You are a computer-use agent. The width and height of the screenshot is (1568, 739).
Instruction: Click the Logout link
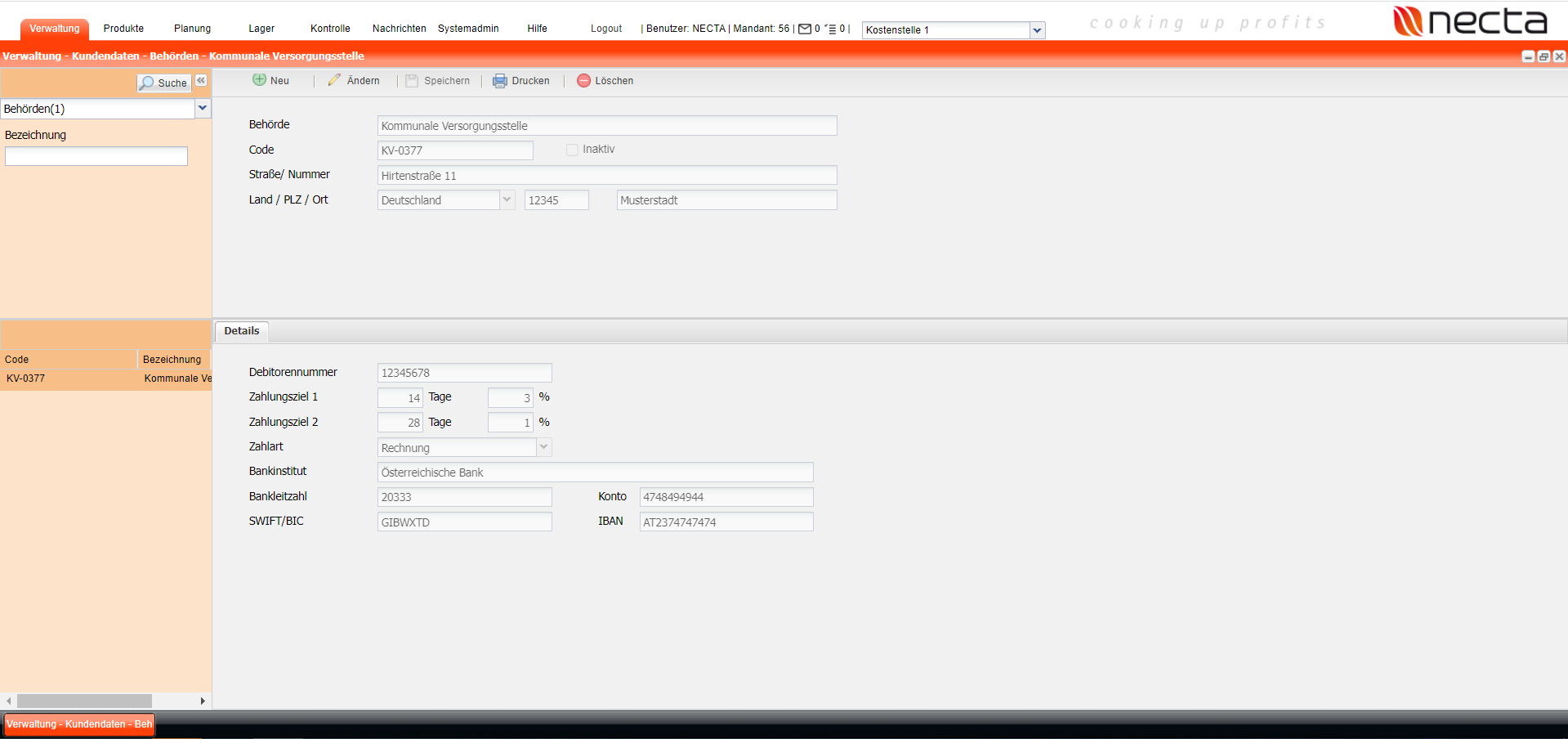(606, 29)
